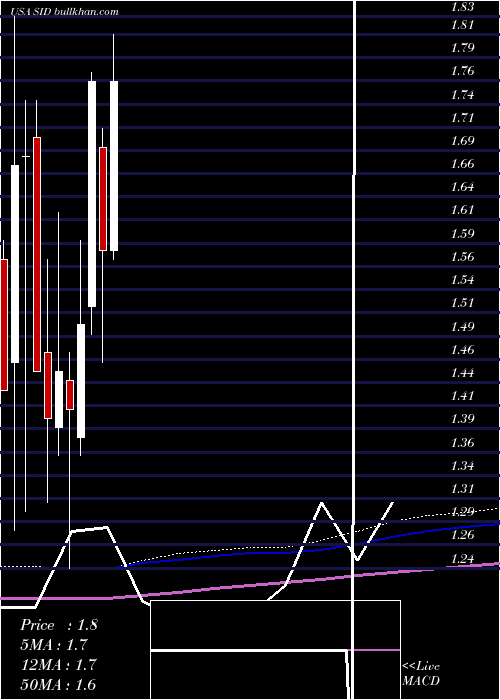This screenshot has width=500, height=700.
Task: Click the 1.61 price axis label
Action: (x=462, y=210)
